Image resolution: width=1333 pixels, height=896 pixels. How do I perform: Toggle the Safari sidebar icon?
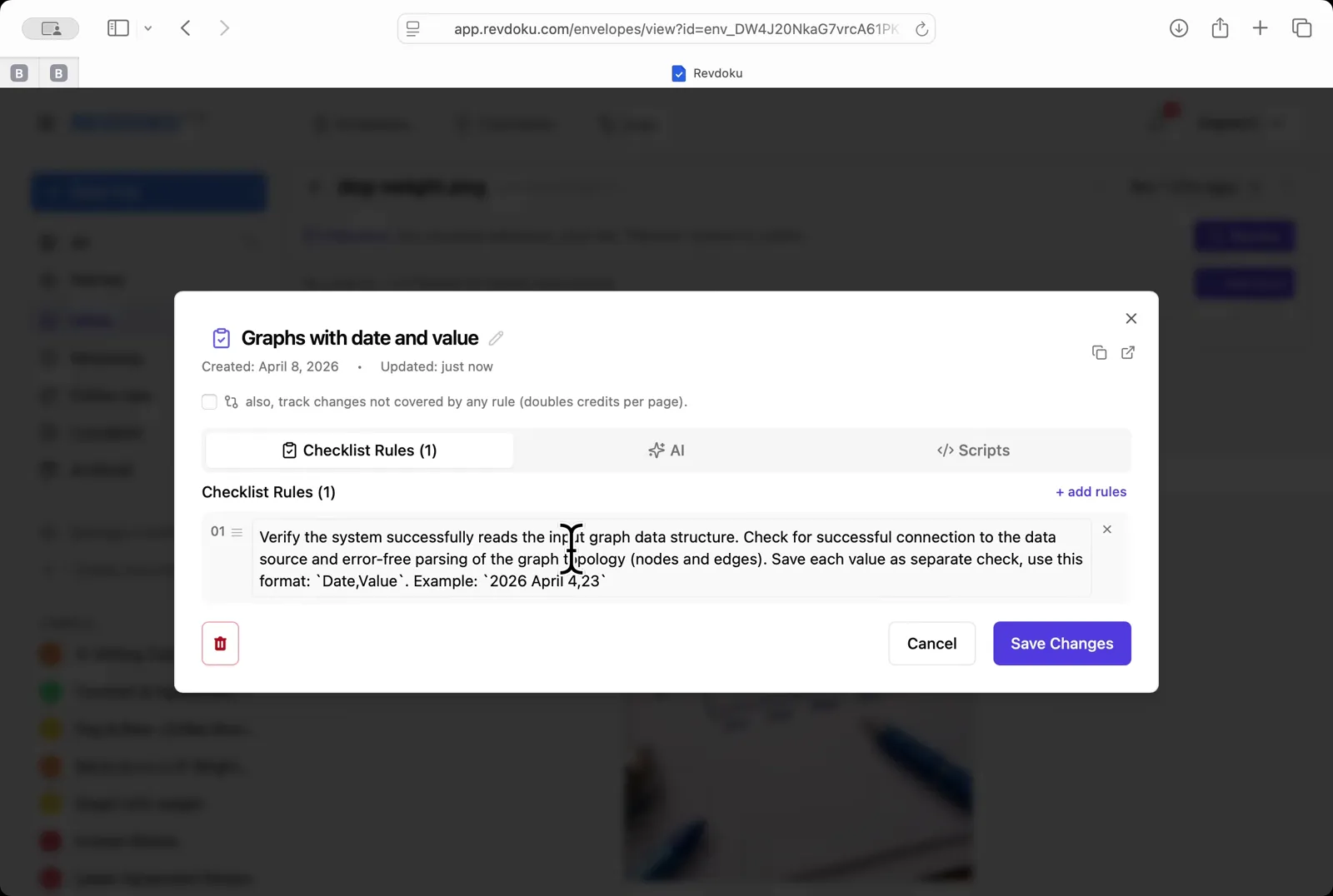(x=117, y=27)
